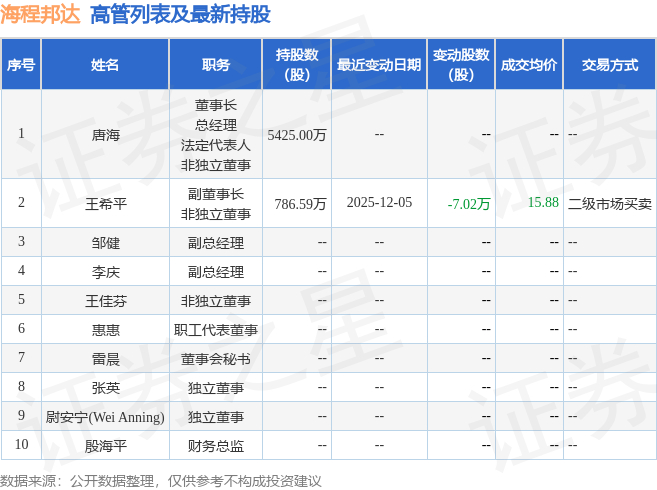Click serial number 10
This screenshot has height=490, width=657.
tap(21, 444)
